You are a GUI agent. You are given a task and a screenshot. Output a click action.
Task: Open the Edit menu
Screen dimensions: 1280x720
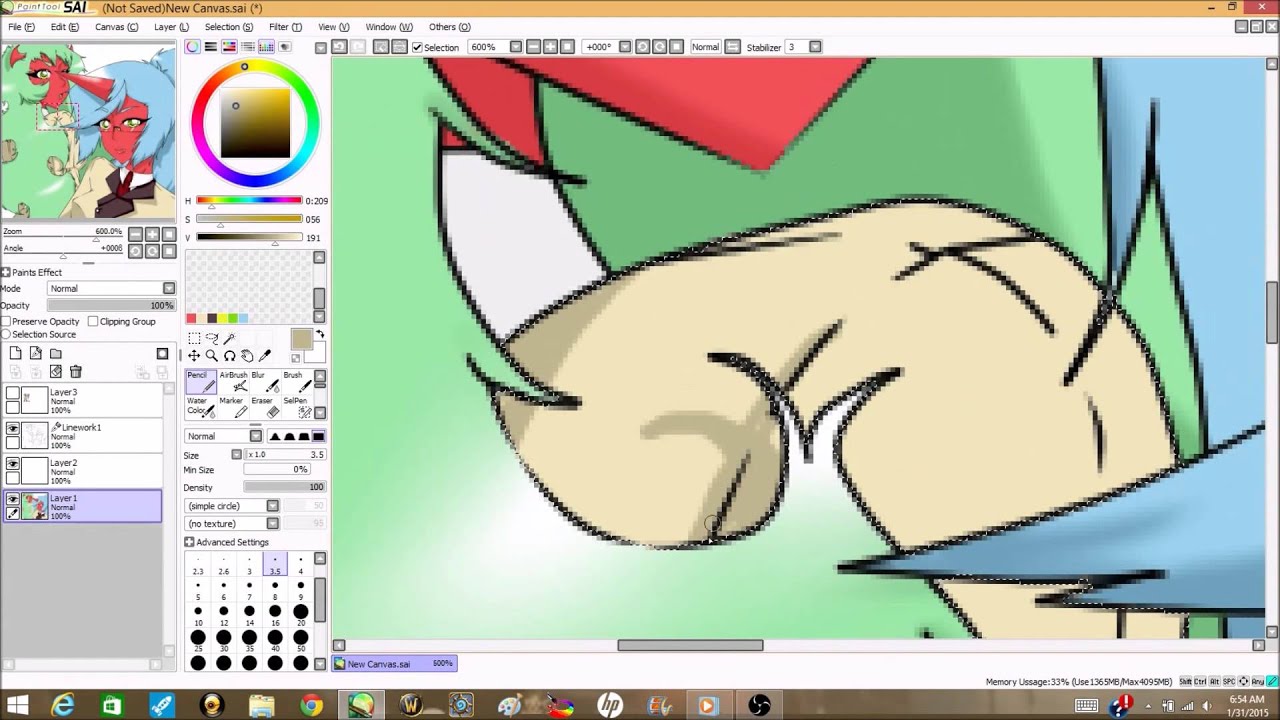coord(64,27)
